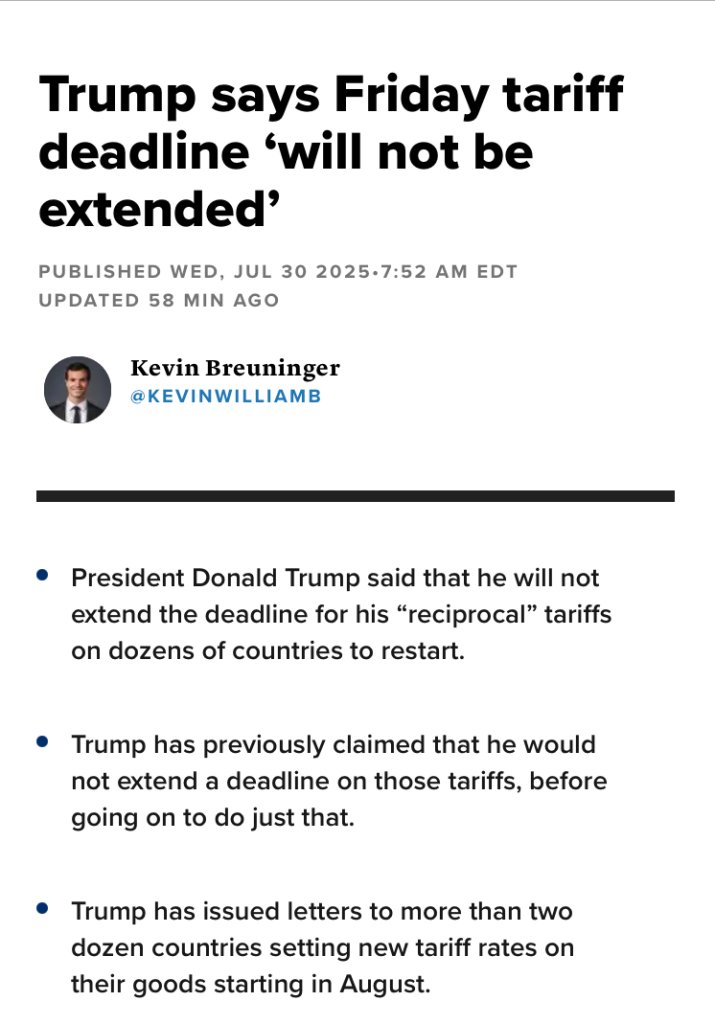Click the word 'Friday' in the headline
Screen dimensions: 715x1024
coord(411,97)
